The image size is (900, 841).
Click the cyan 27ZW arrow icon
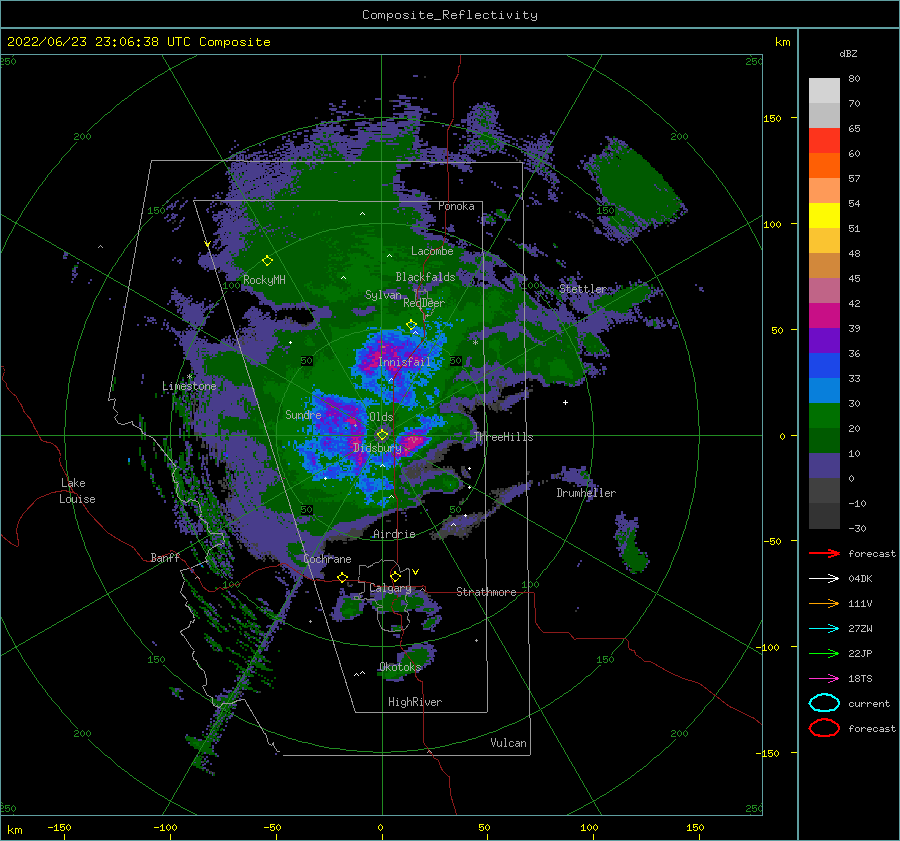tap(824, 629)
